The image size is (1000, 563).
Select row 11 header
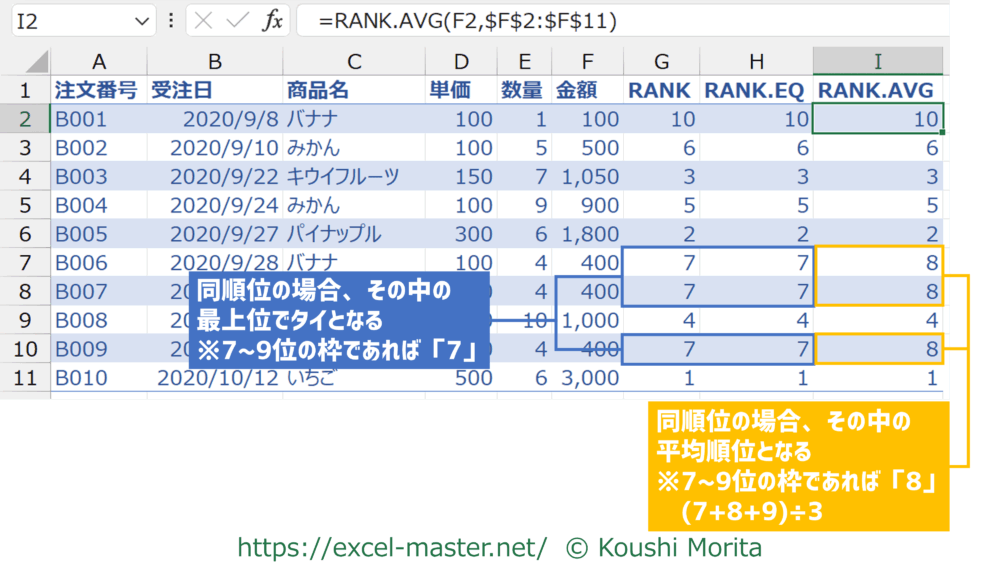click(x=25, y=379)
